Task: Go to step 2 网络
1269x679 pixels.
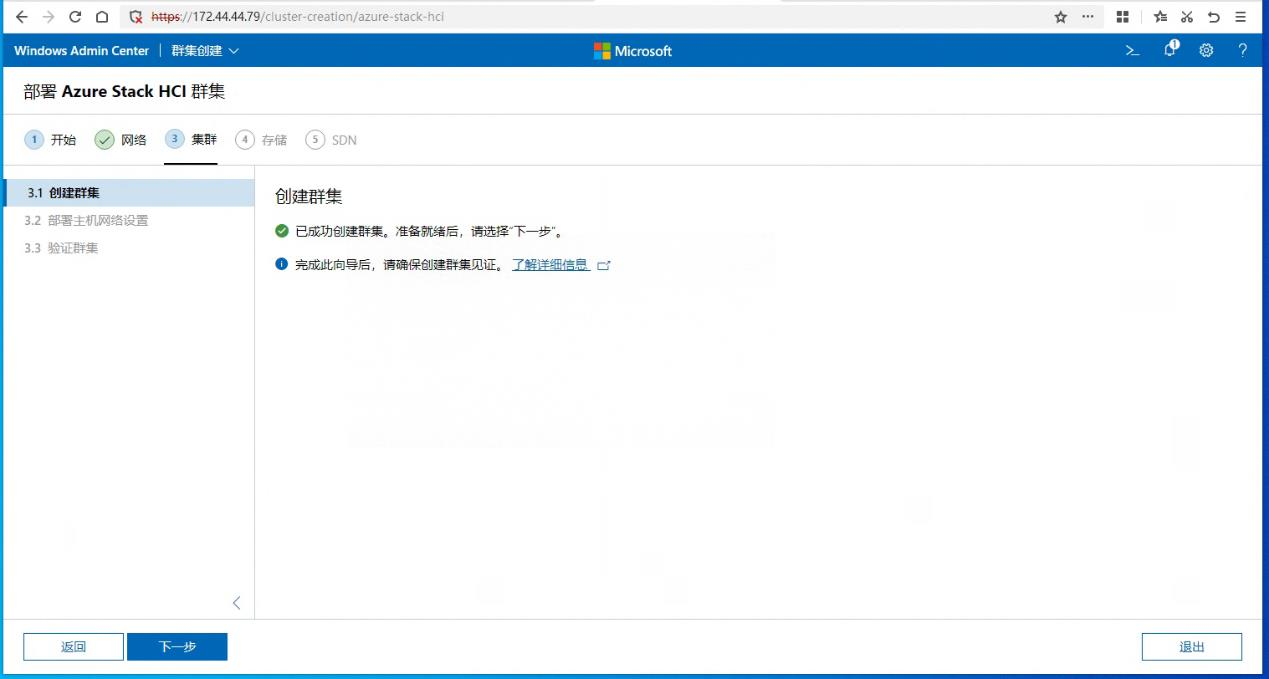Action: (121, 140)
